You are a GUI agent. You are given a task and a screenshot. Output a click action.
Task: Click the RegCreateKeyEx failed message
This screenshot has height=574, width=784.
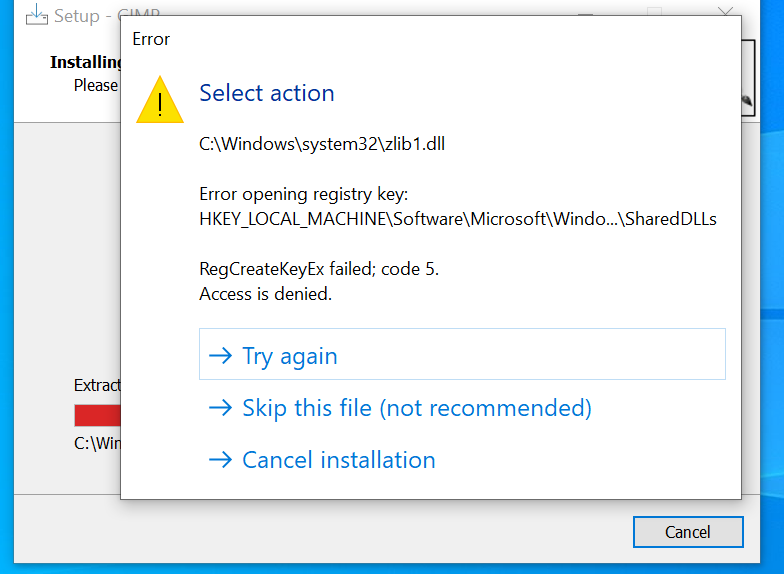(319, 269)
